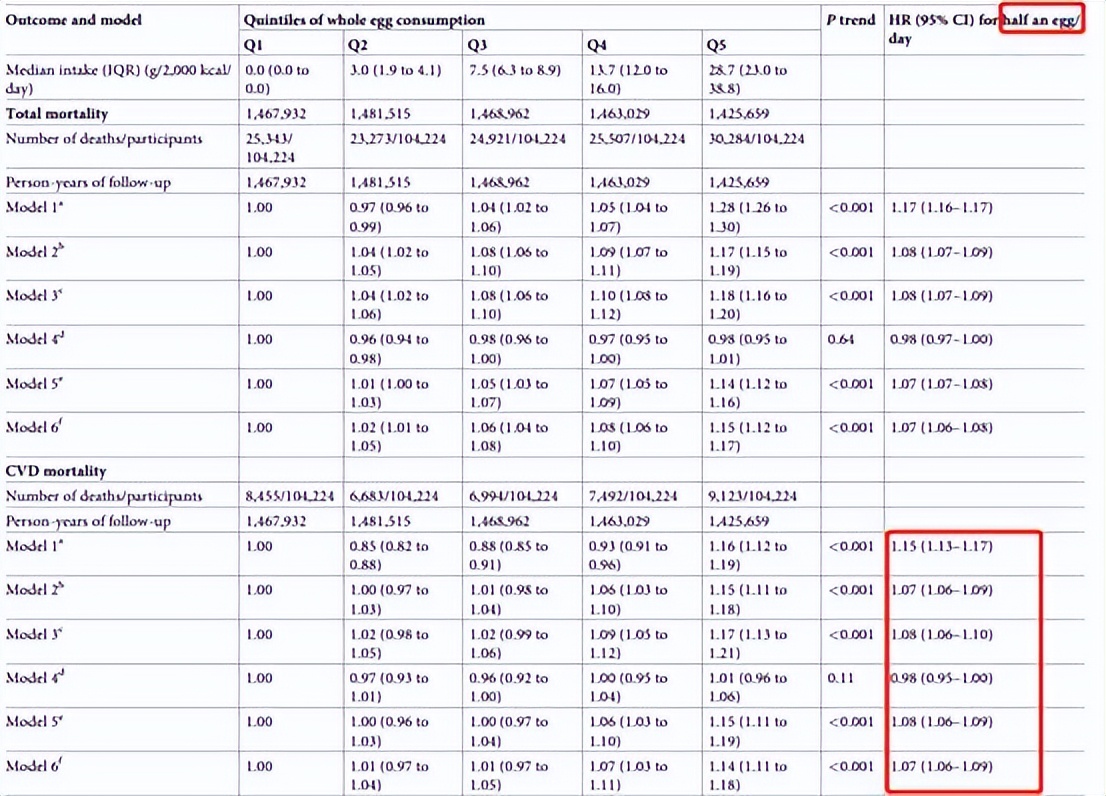Select 'Quintiles of whole egg consumption' header

pos(364,20)
